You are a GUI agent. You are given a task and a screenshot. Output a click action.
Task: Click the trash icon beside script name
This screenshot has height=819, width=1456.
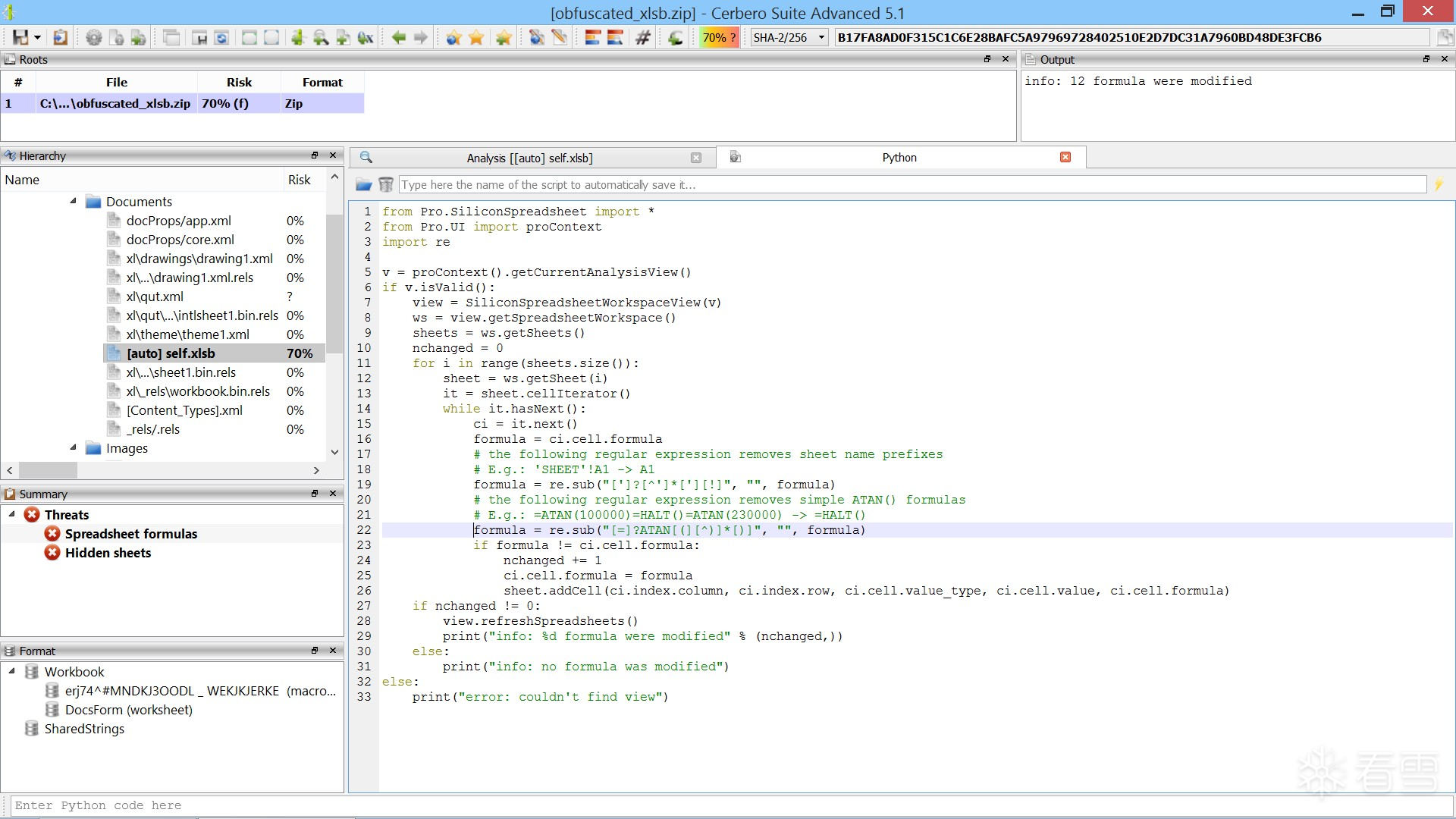(x=386, y=184)
